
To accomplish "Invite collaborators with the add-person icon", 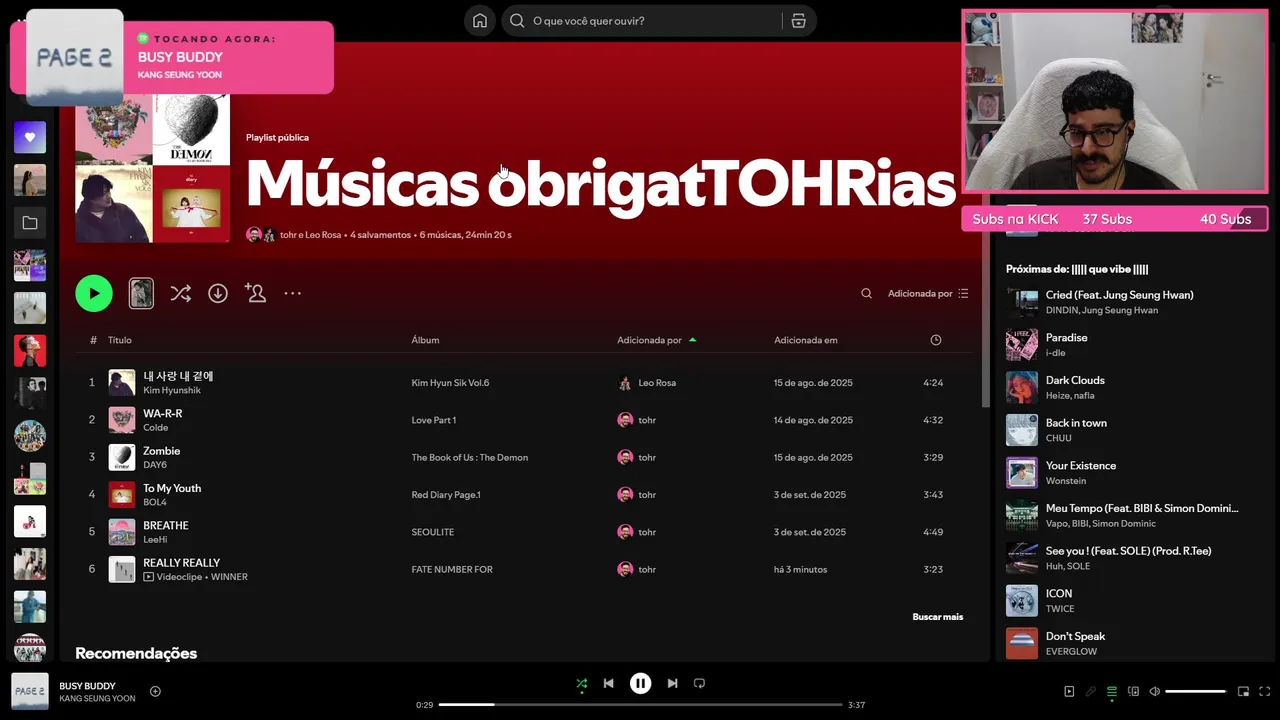I will point(255,293).
